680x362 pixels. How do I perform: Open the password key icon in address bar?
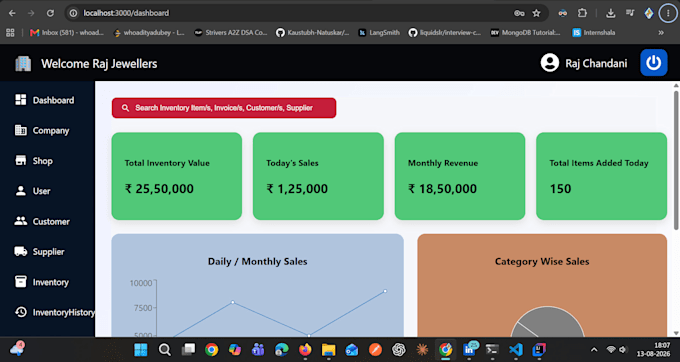point(519,13)
